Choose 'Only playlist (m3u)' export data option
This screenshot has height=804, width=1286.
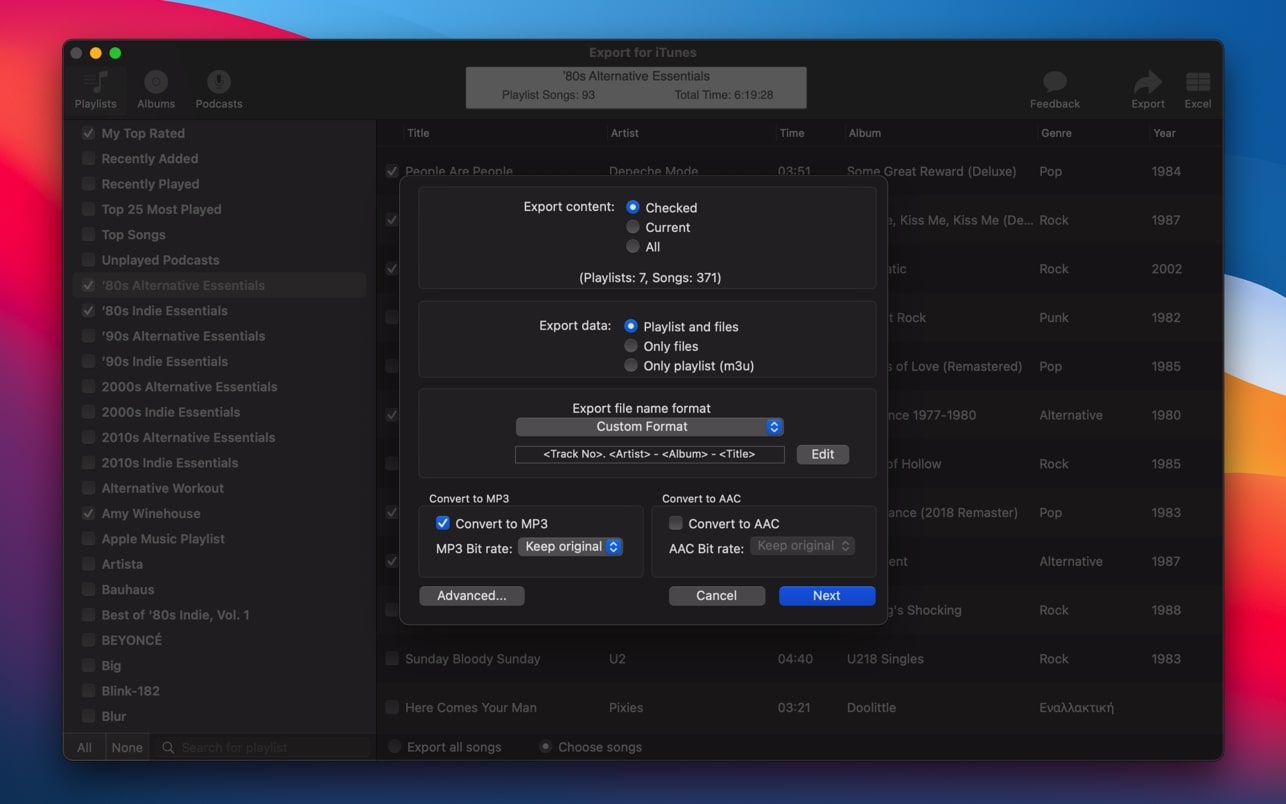pos(631,366)
